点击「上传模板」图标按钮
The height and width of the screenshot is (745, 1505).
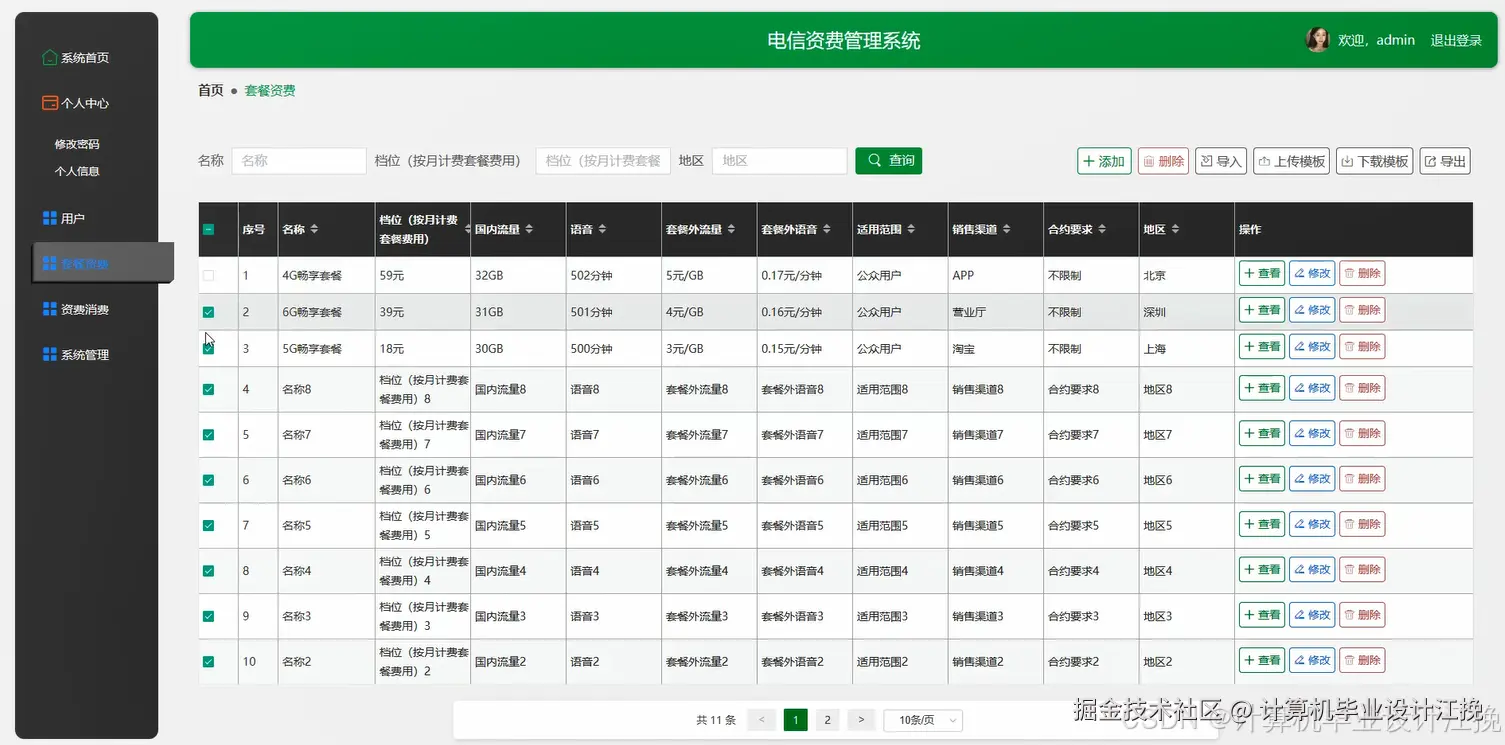1290,160
